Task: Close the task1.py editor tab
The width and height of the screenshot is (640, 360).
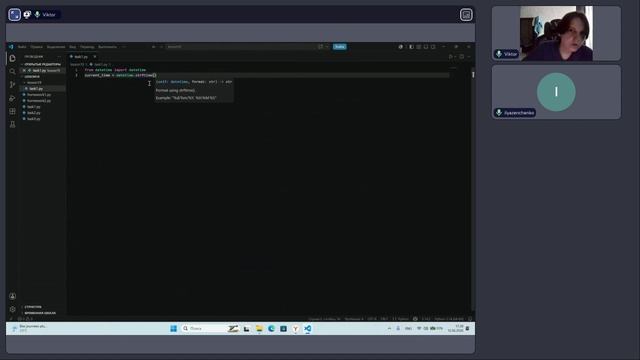Action: pyautogui.click(x=95, y=57)
